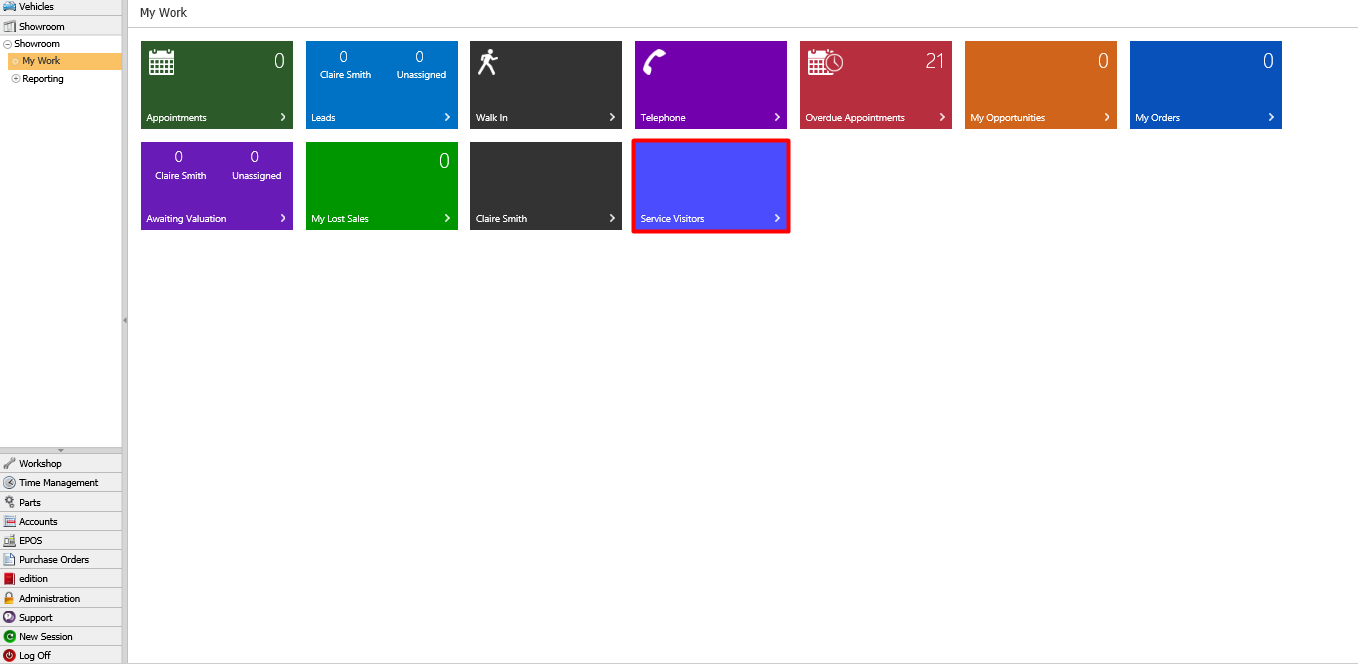Click Log Off in the sidebar
This screenshot has width=1358, height=664.
[61, 655]
